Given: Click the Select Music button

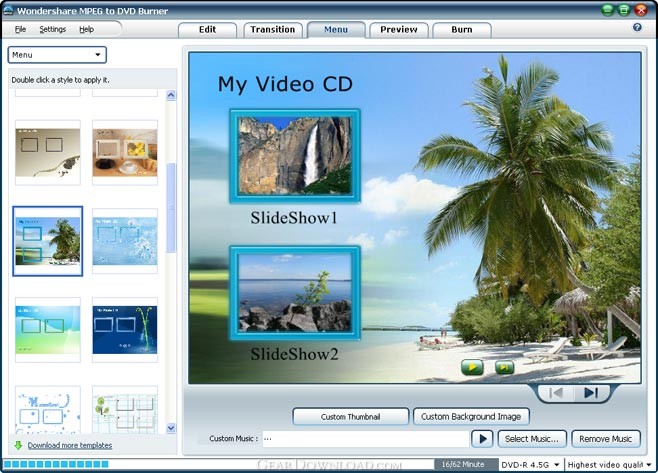Looking at the screenshot, I should click(532, 439).
